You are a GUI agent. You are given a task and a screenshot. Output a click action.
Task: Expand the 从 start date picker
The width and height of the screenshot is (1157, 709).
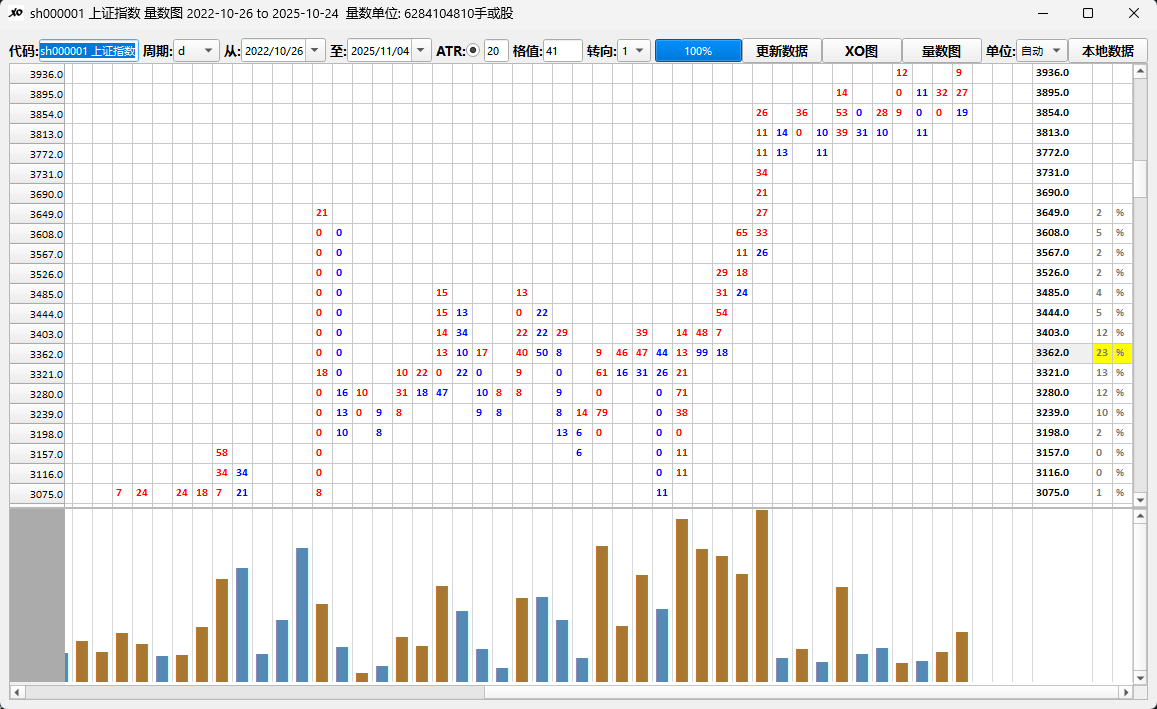tap(316, 51)
